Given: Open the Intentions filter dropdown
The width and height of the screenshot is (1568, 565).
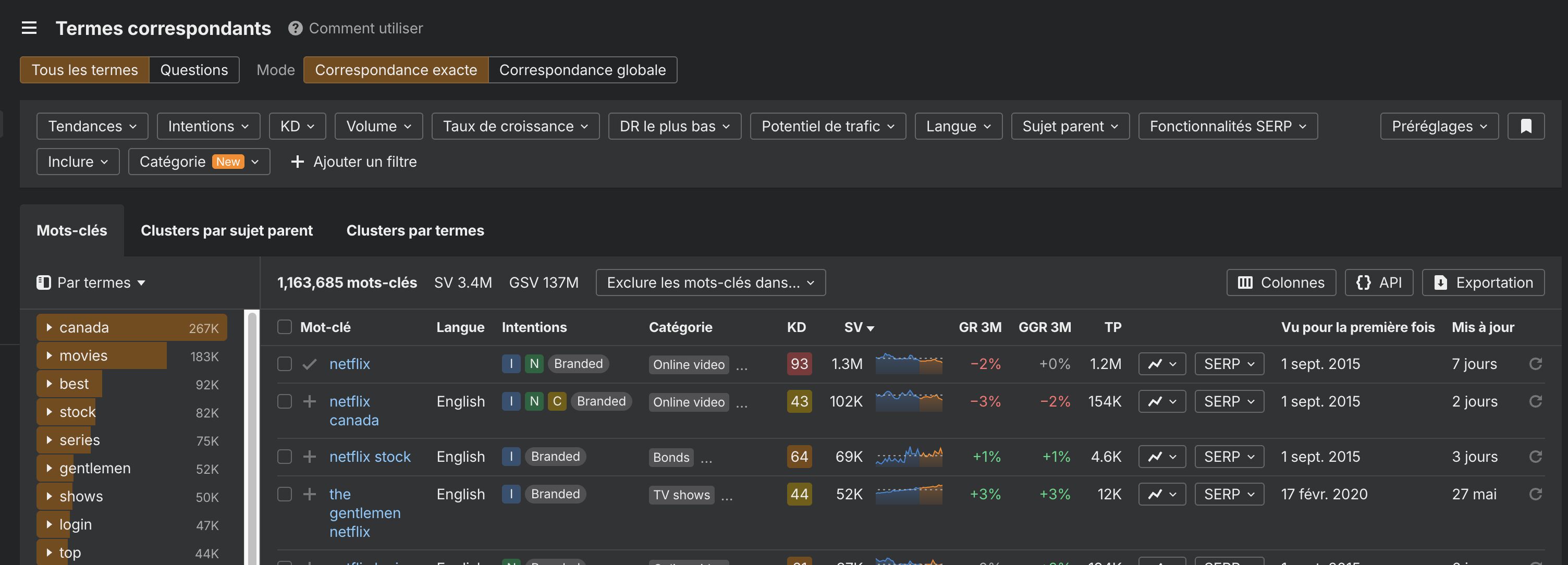Looking at the screenshot, I should (x=208, y=126).
